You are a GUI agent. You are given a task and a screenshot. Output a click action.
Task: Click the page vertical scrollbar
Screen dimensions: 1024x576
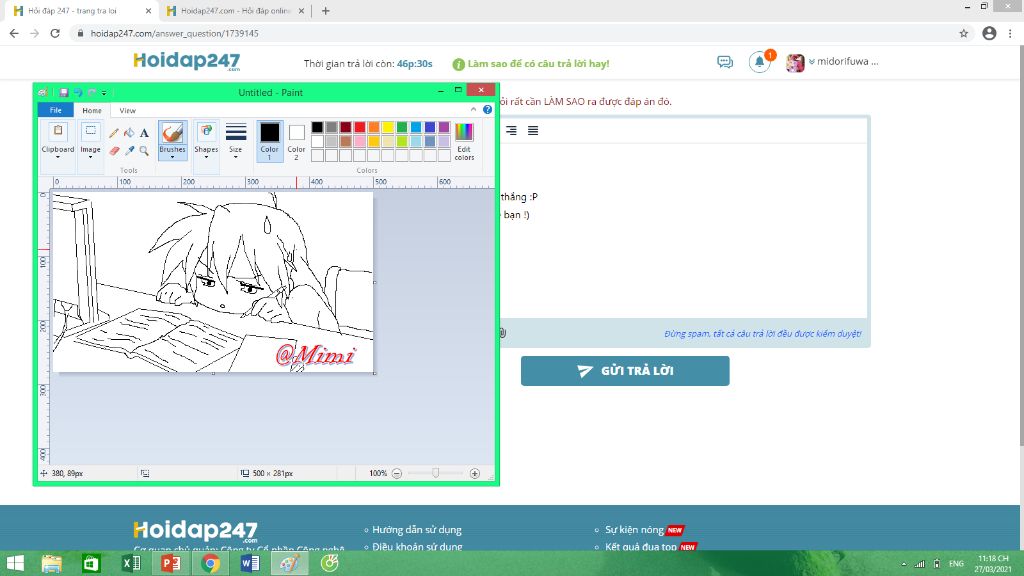click(1022, 248)
